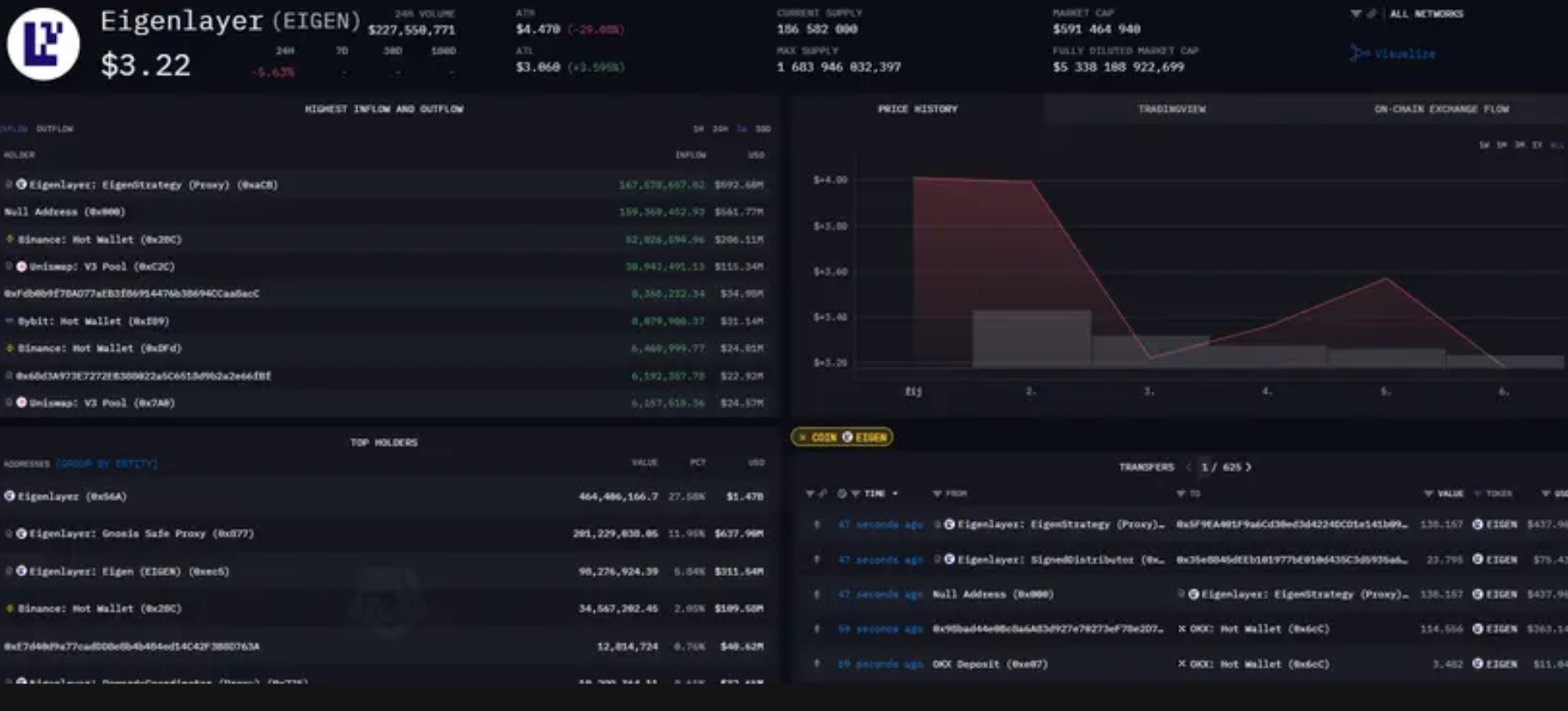Click the VALUE column filter icon
The image size is (1568, 711).
pos(1429,494)
